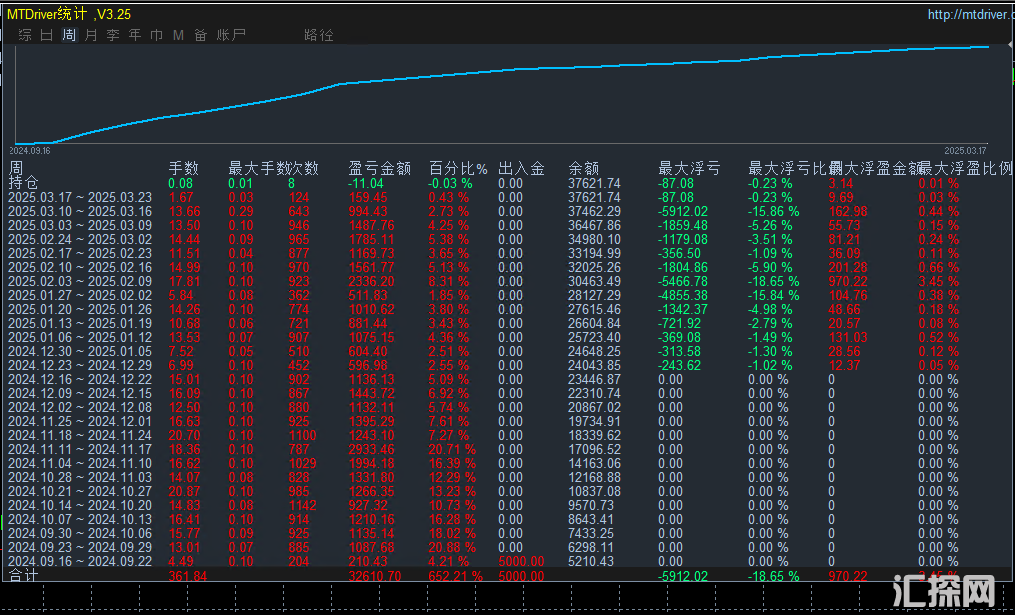The width and height of the screenshot is (1015, 615).
Task: Open the 备 notes tab
Action: pyautogui.click(x=201, y=35)
